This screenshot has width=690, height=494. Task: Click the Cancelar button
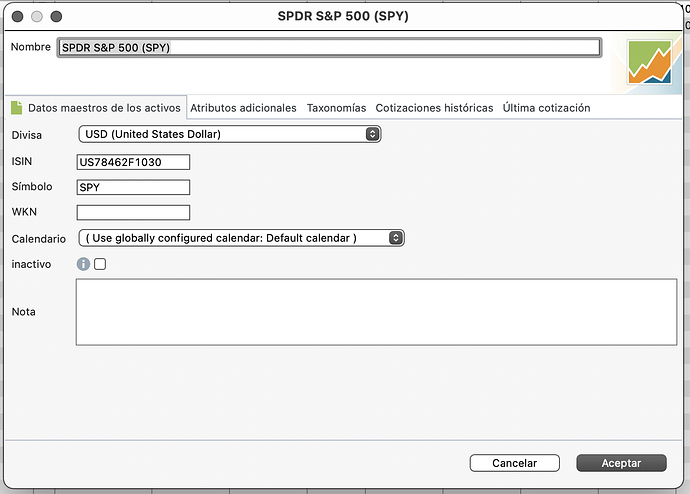[x=514, y=463]
